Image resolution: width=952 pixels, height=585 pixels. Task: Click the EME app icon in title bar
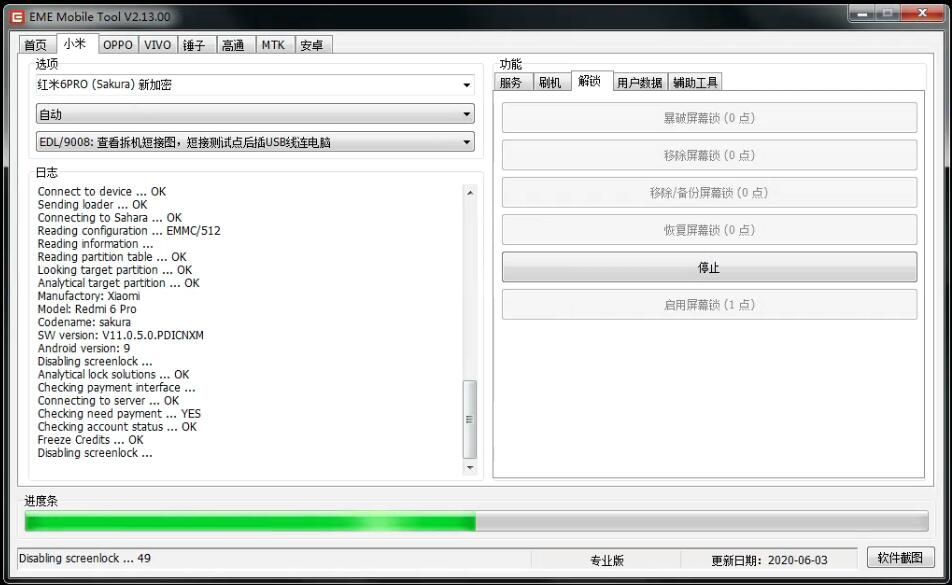[x=18, y=16]
